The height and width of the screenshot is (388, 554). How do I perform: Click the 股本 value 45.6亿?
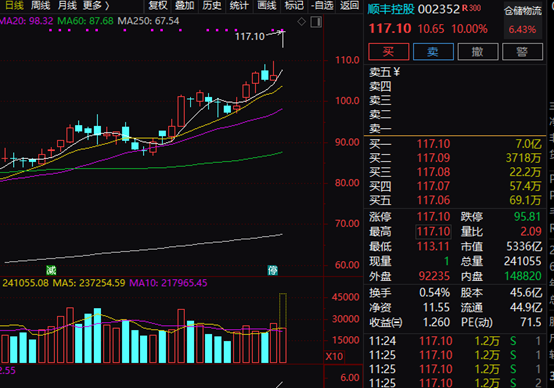pyautogui.click(x=526, y=293)
